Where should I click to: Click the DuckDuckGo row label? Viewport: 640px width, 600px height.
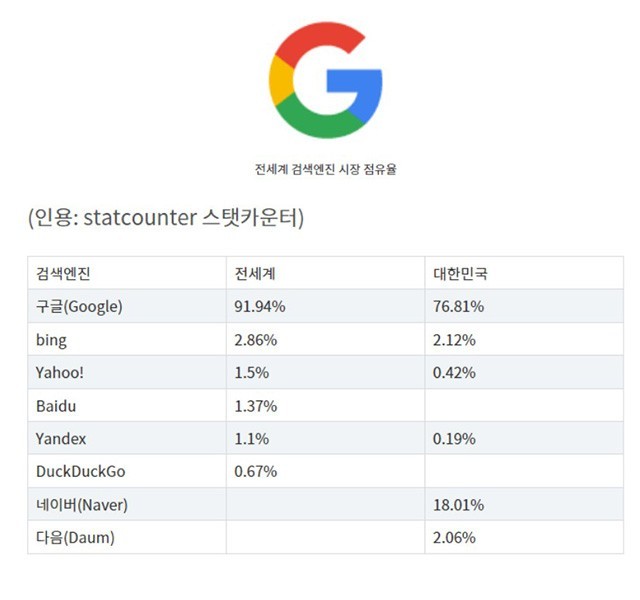[82, 471]
